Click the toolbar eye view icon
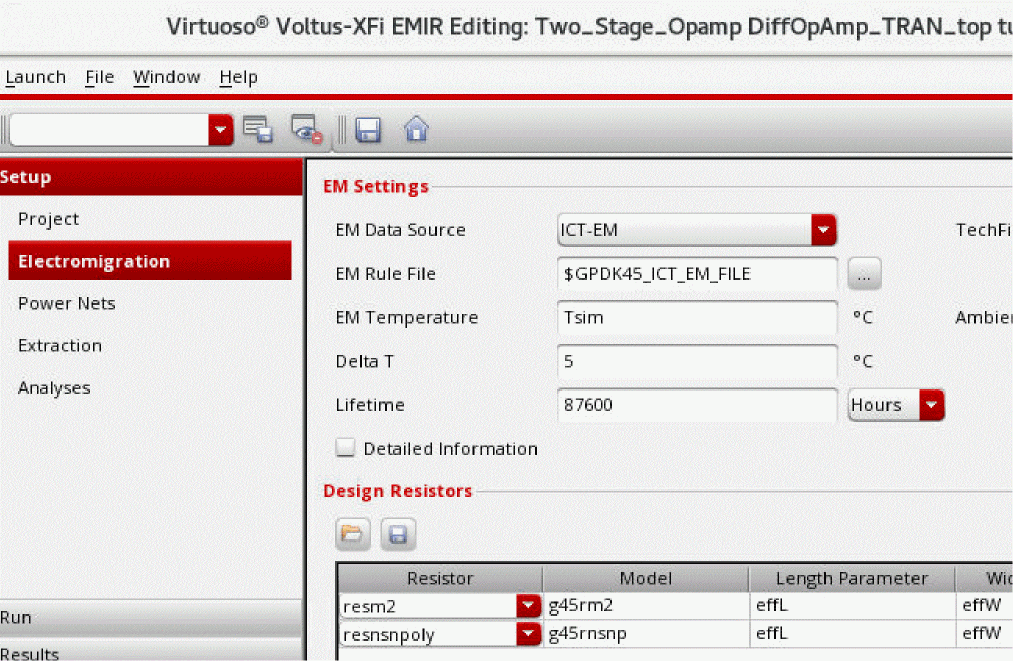 [306, 129]
